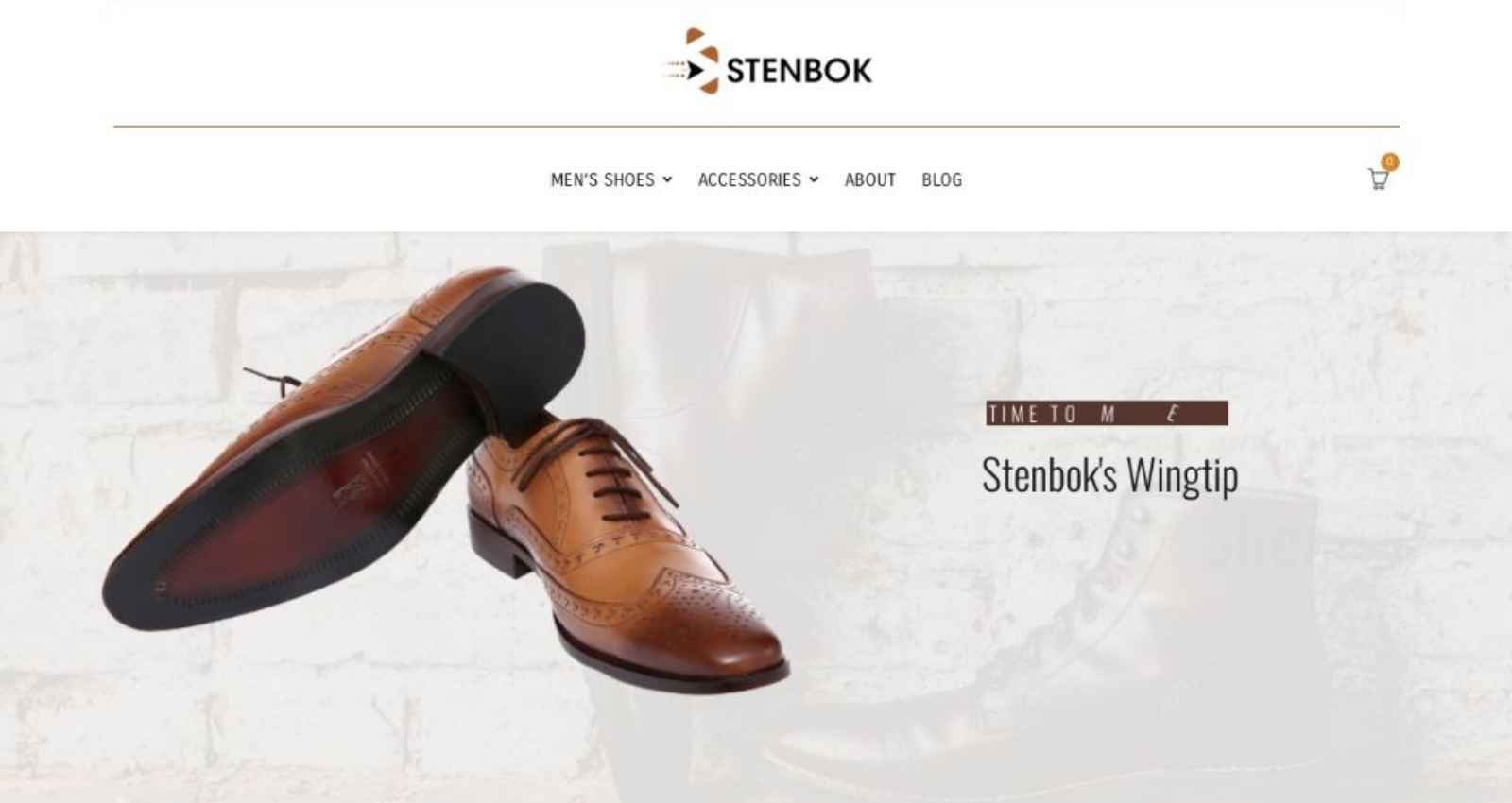Click the brown 'TIME TO' banner label
Screen dimensions: 1512x803
coord(1107,413)
